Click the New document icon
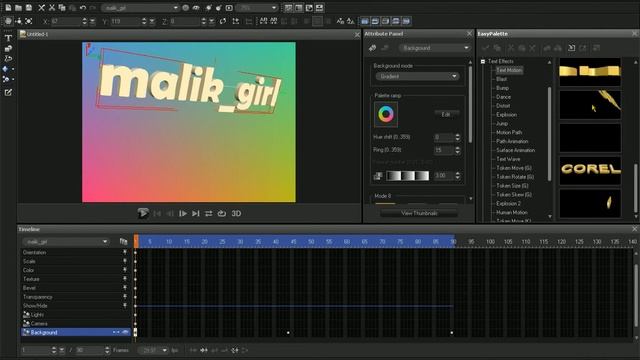 [8, 8]
